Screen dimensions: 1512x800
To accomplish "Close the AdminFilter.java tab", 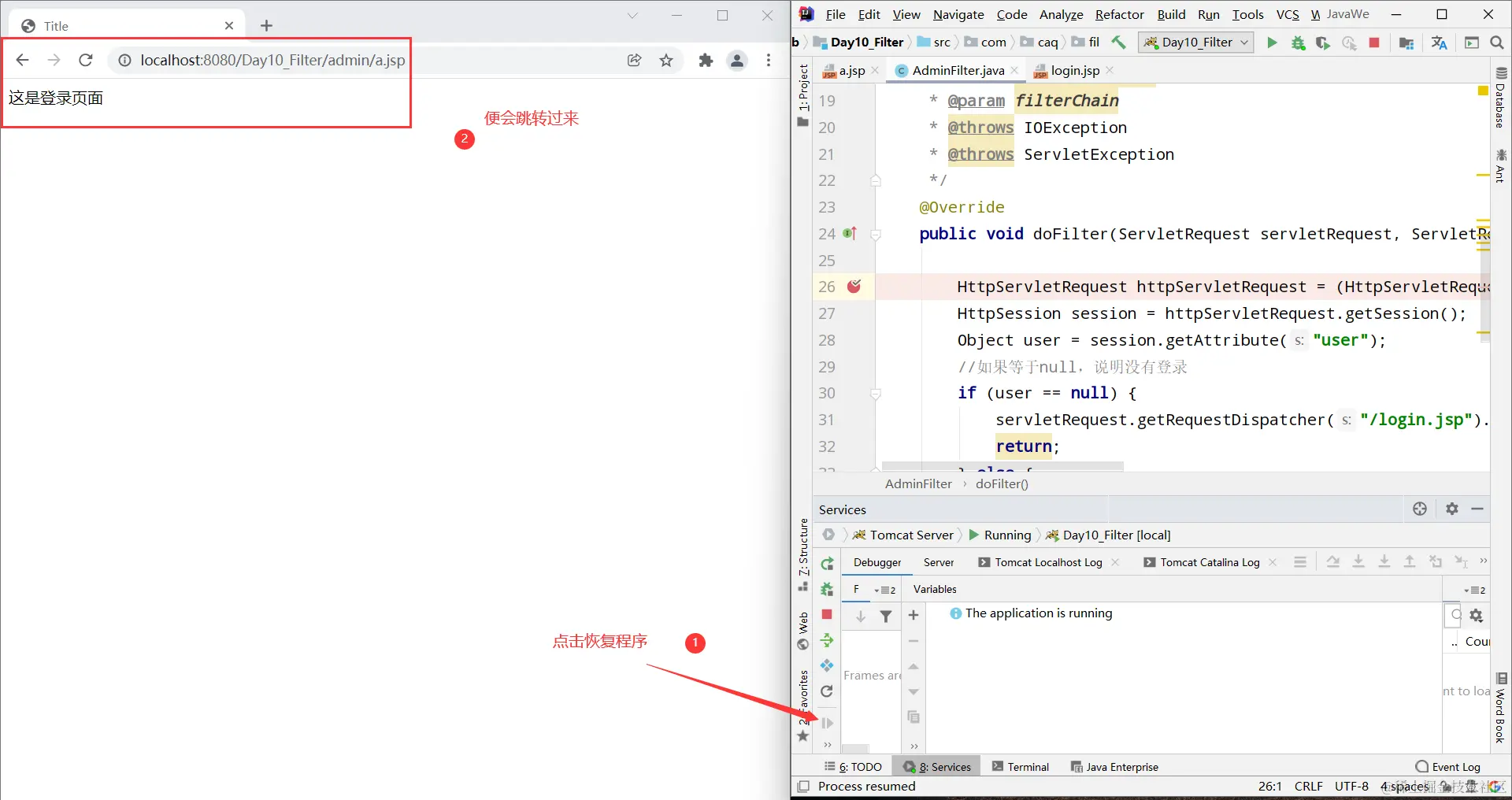I will 1014,70.
